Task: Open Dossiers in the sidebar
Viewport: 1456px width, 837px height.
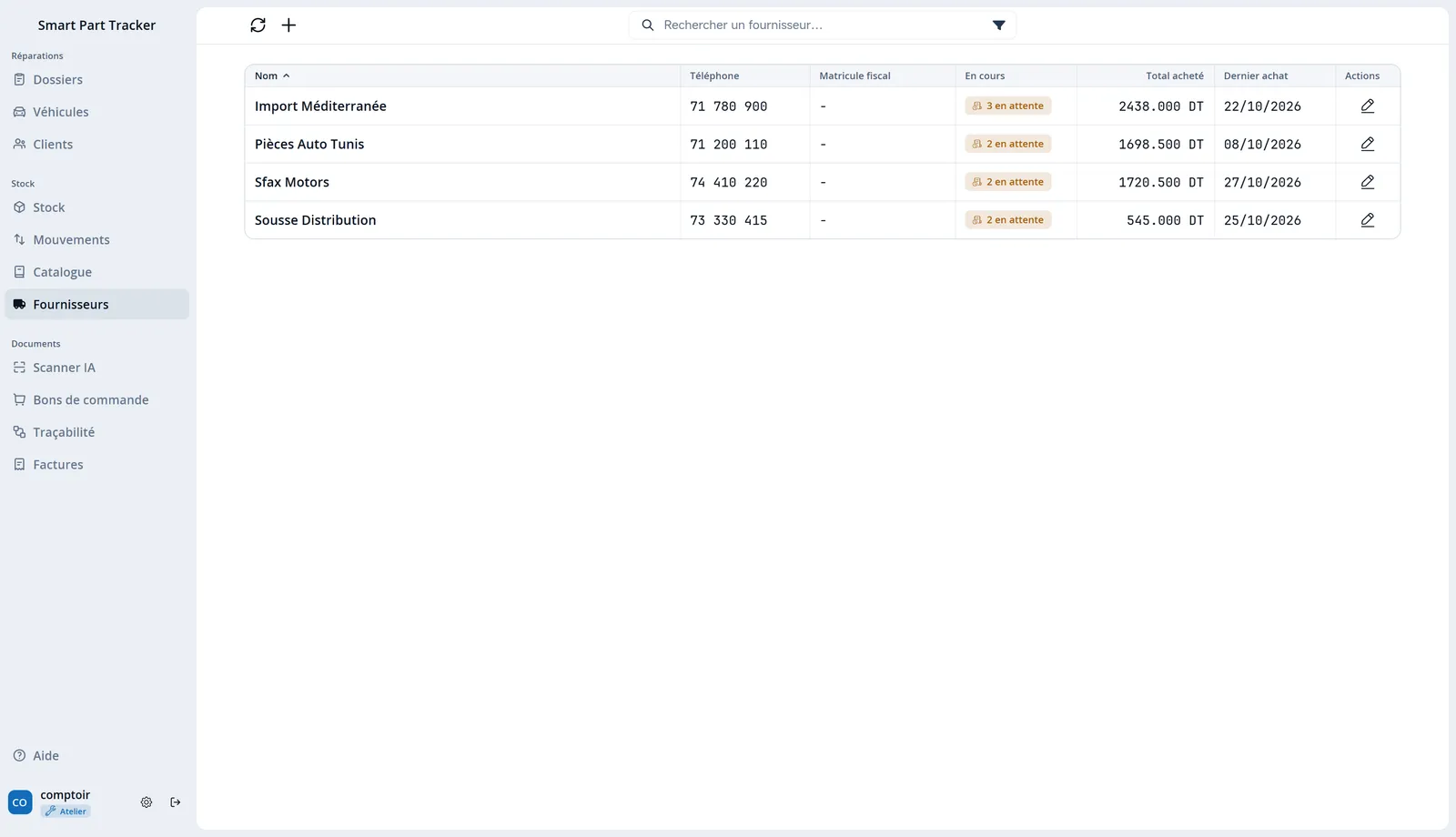Action: [x=97, y=80]
